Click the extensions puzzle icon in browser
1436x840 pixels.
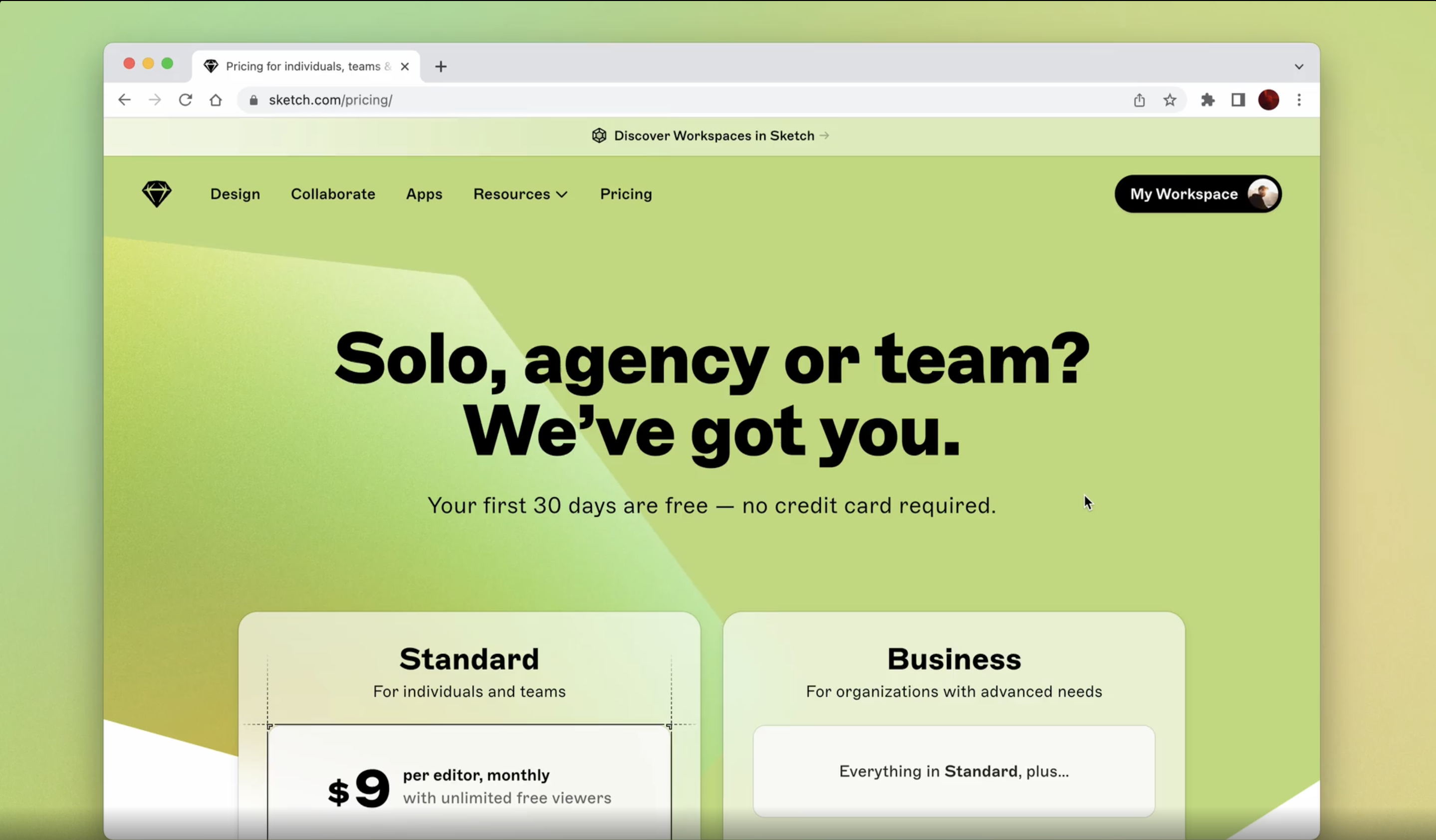[x=1207, y=100]
